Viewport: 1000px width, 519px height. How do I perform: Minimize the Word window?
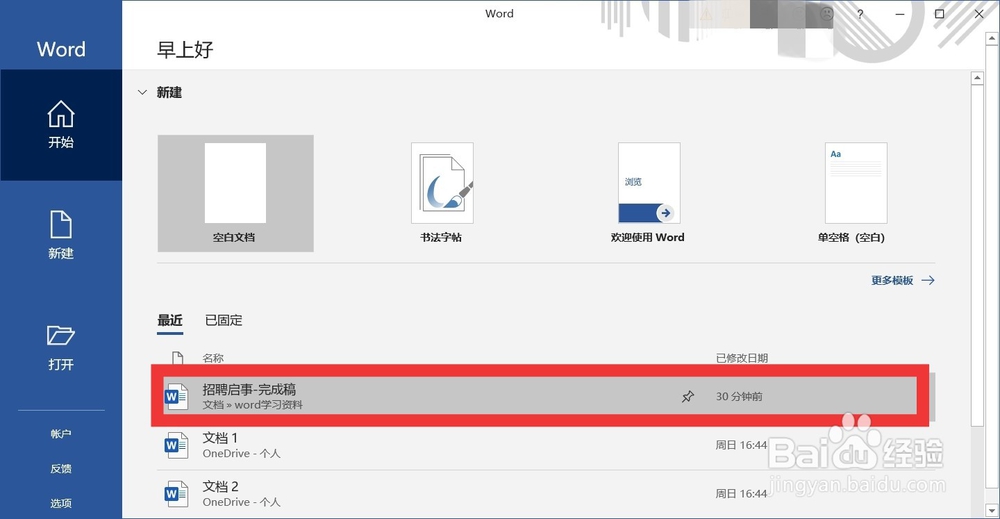pos(899,14)
